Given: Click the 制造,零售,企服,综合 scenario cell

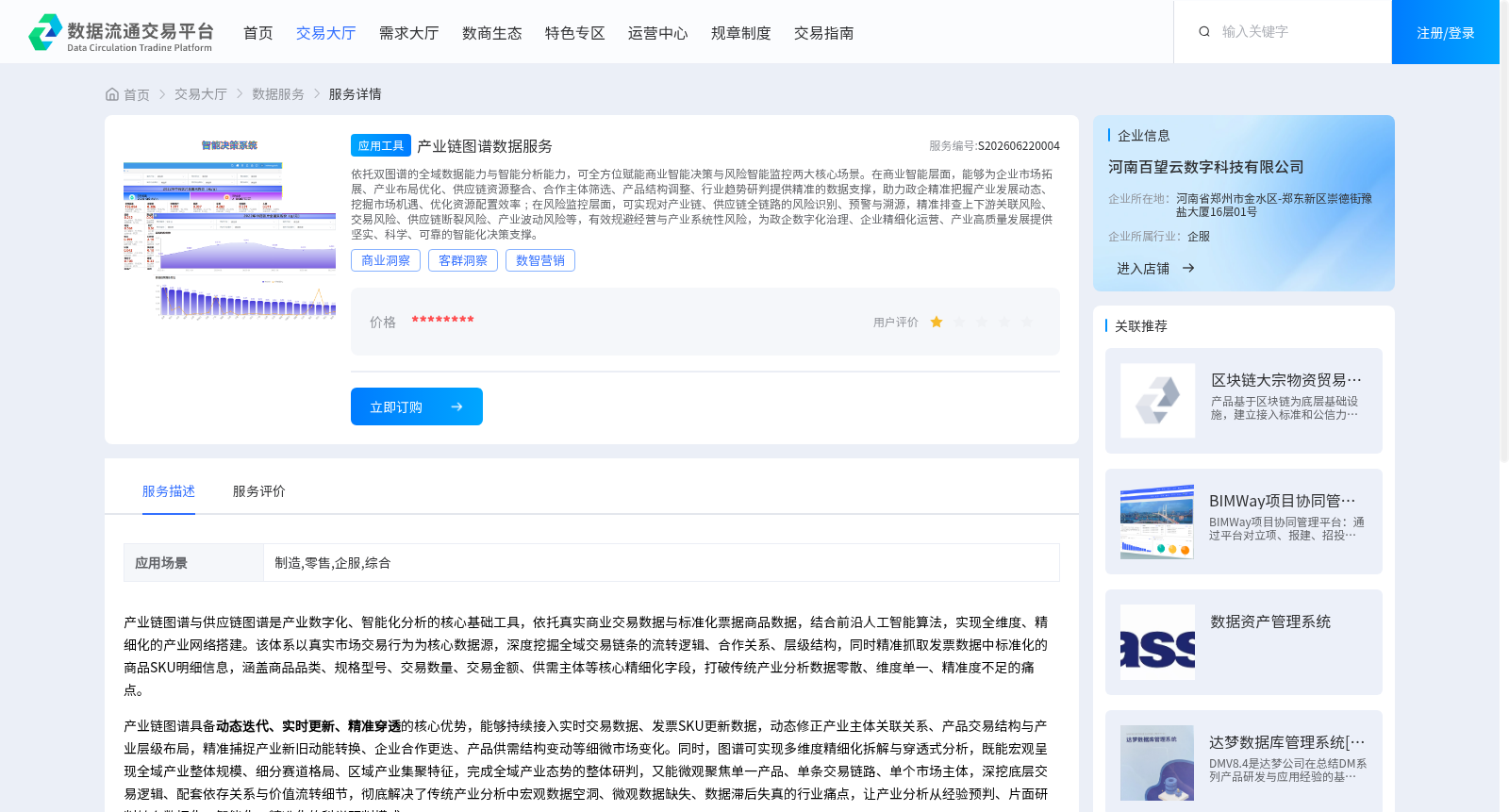Looking at the screenshot, I should pyautogui.click(x=661, y=563).
